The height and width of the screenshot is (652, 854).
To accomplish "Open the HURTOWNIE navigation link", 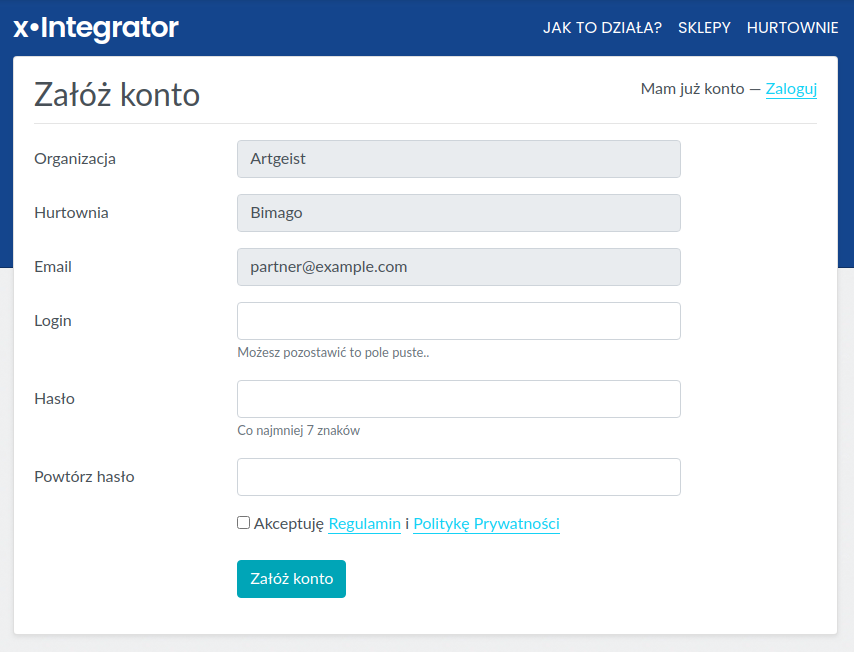I will click(x=792, y=28).
